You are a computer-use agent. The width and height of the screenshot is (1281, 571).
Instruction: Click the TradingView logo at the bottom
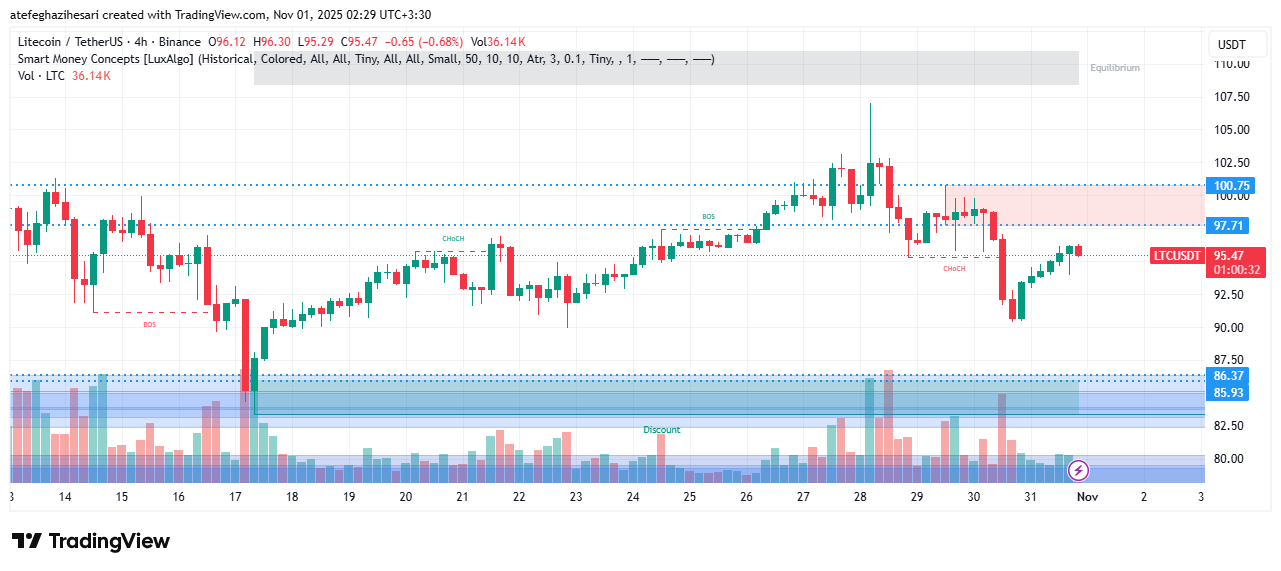point(91,541)
